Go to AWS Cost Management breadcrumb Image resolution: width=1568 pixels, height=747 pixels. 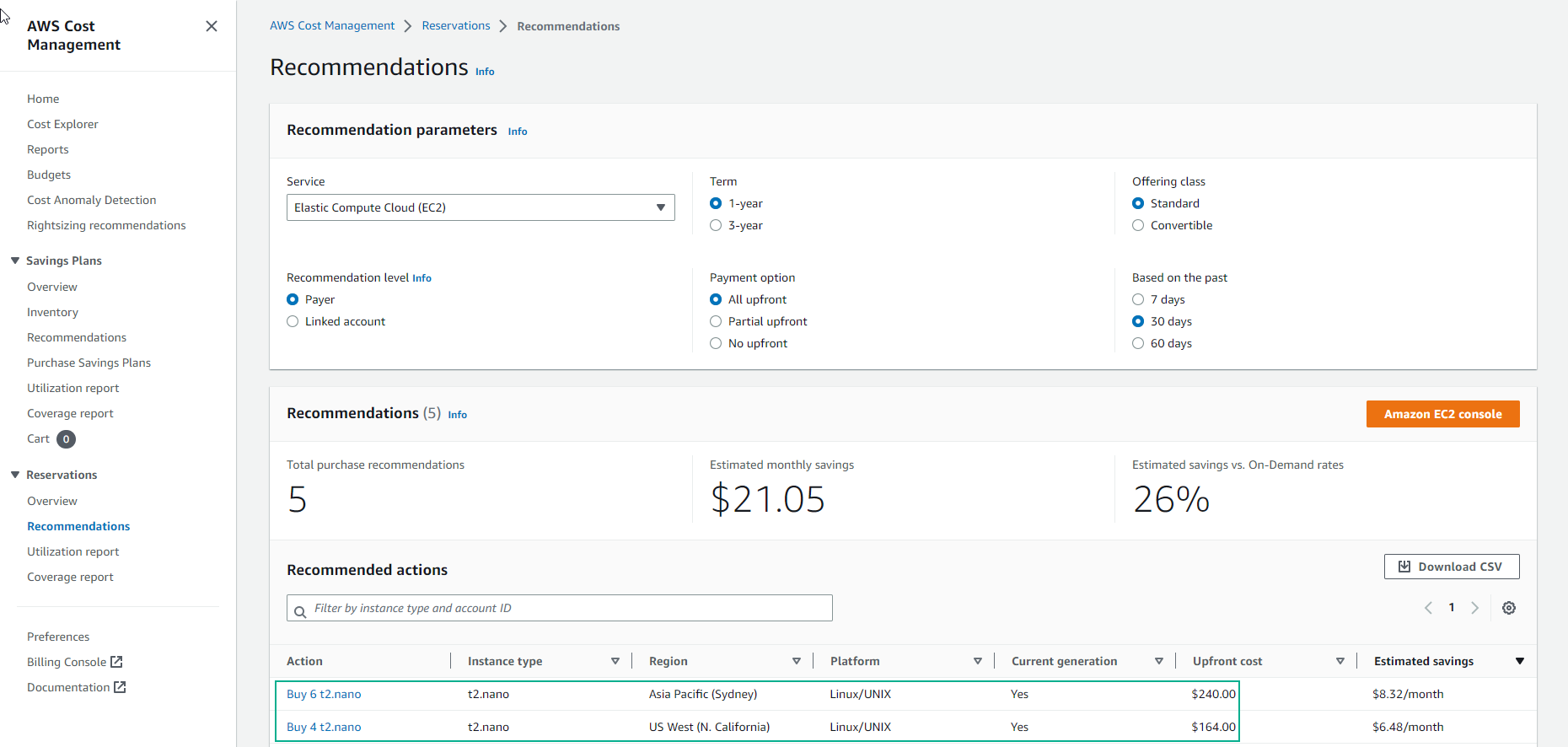click(332, 26)
